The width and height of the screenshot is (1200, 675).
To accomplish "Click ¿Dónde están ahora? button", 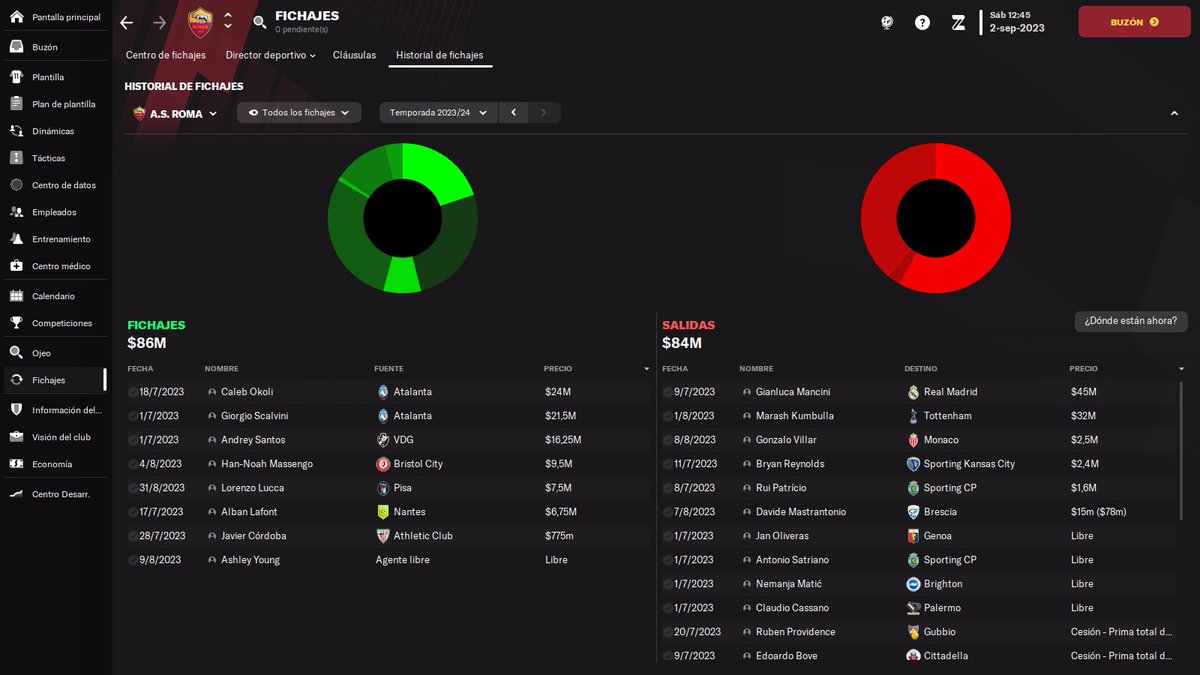I will (1132, 321).
